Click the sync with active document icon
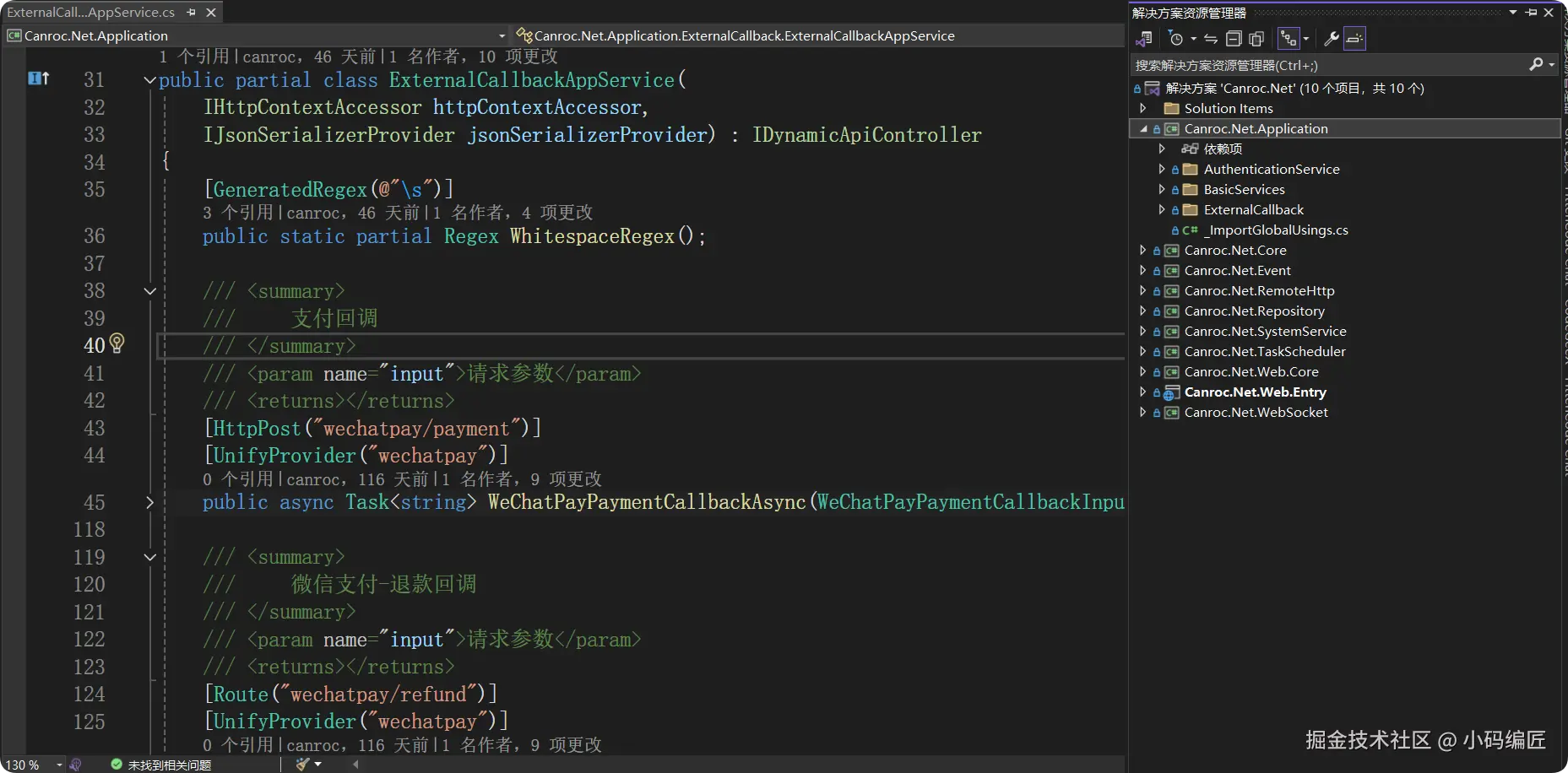The image size is (1568, 773). point(1210,39)
